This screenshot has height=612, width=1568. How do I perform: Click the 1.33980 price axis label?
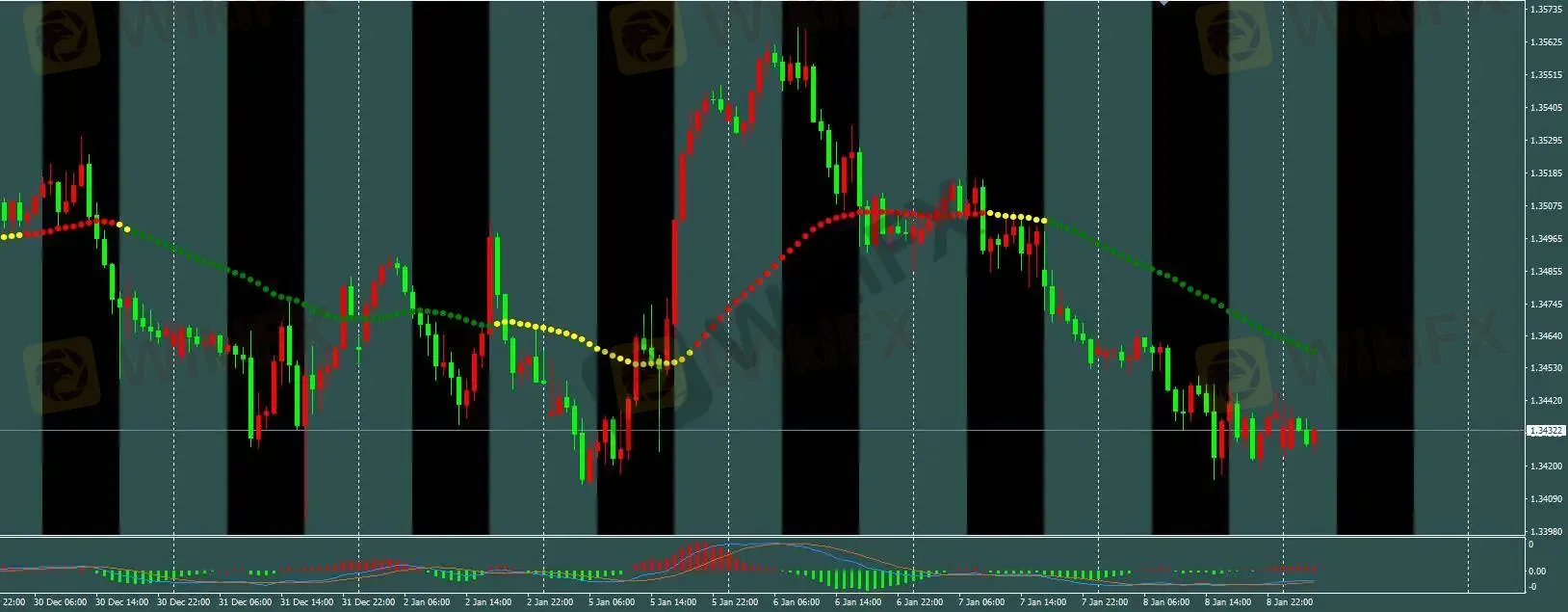pyautogui.click(x=1546, y=531)
